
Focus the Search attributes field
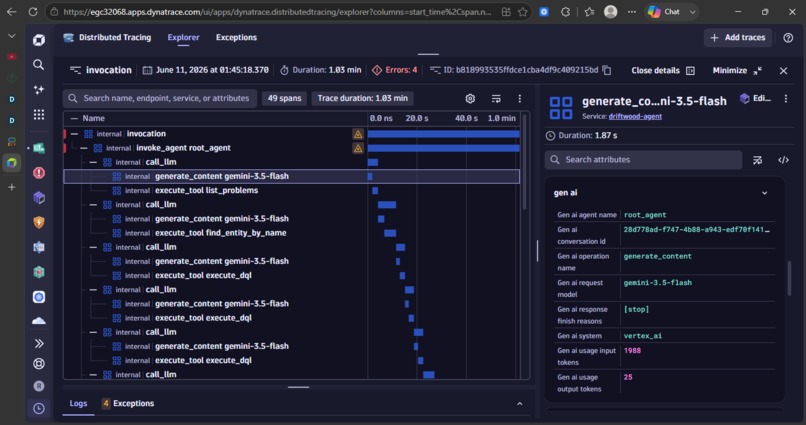(643, 160)
